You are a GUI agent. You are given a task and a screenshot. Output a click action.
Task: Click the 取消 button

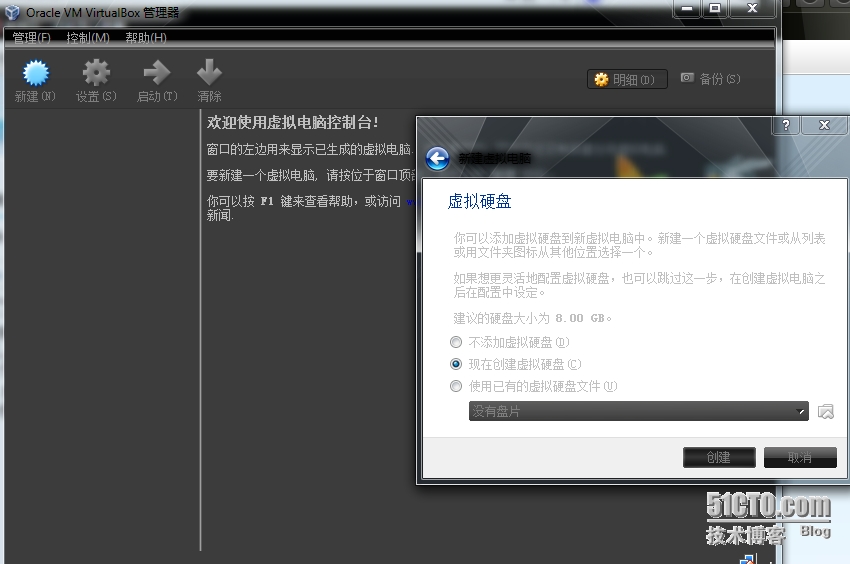pyautogui.click(x=800, y=457)
